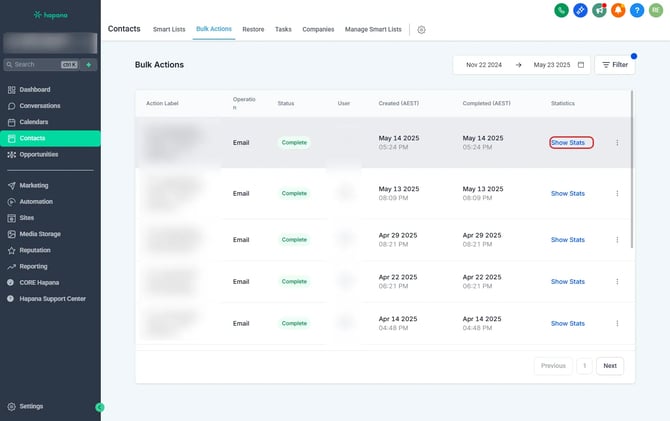This screenshot has width=670, height=421.
Task: Switch to the Companies tab
Action: 318,30
